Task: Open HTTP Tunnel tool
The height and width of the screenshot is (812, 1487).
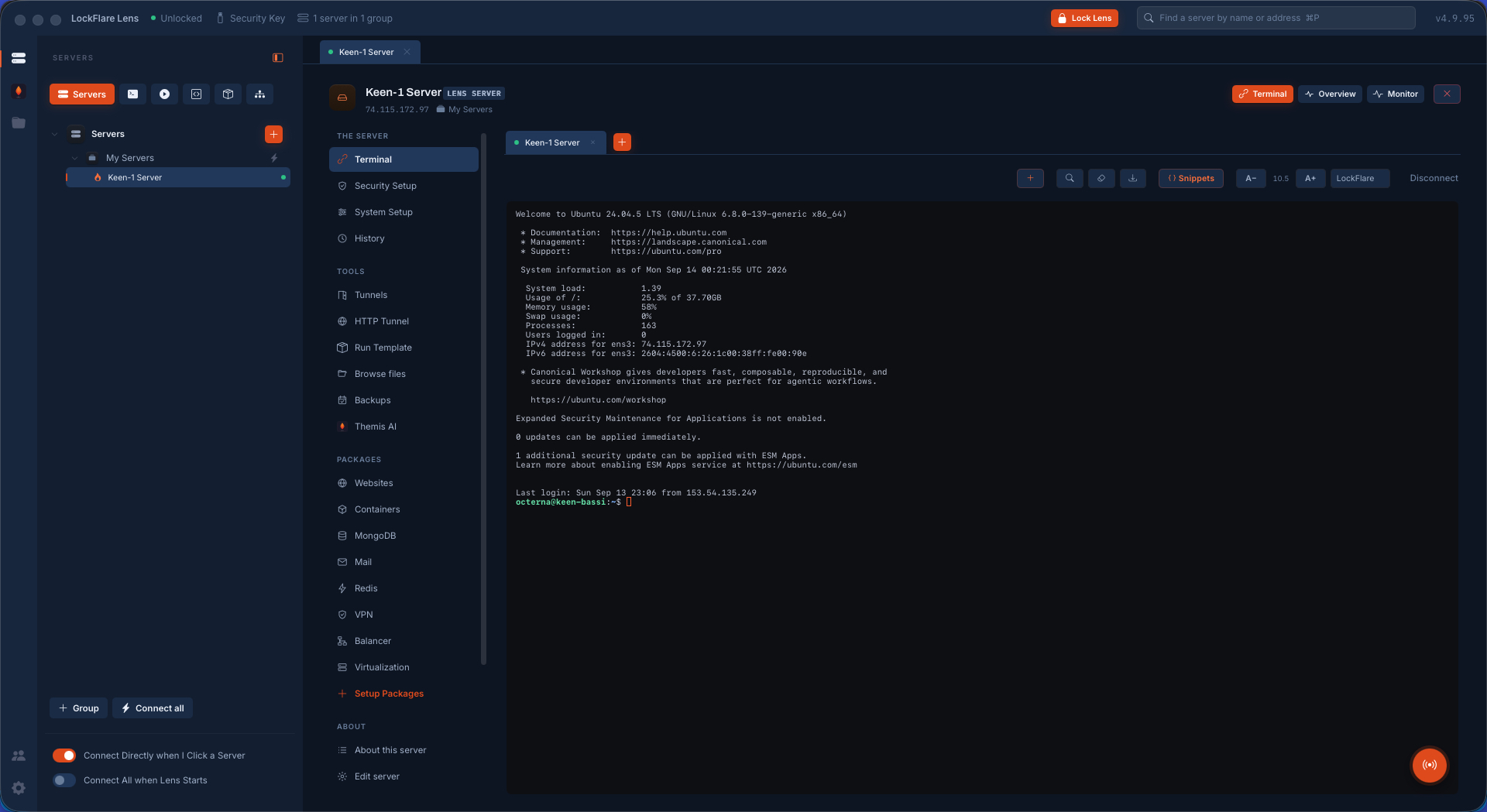Action: pos(404,321)
